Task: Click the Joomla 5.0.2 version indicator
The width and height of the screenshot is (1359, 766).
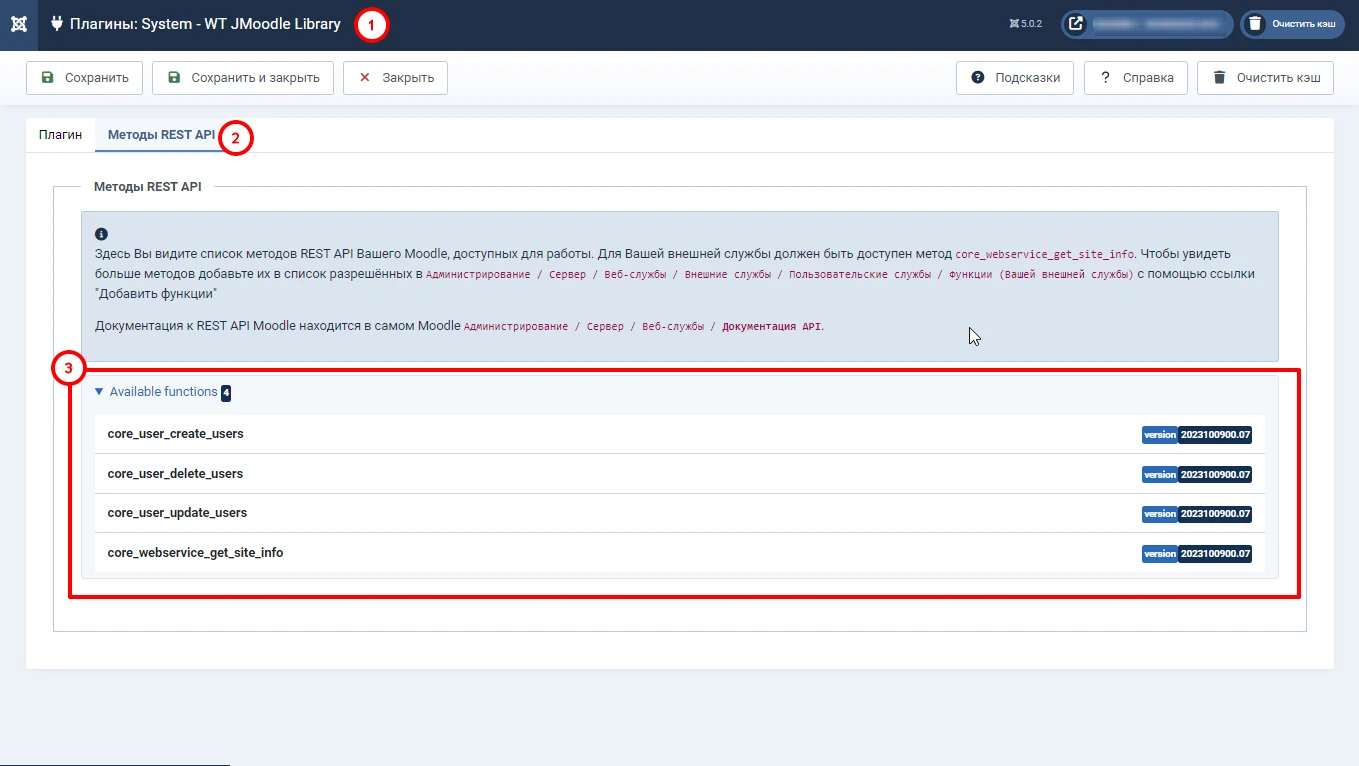Action: click(1026, 24)
